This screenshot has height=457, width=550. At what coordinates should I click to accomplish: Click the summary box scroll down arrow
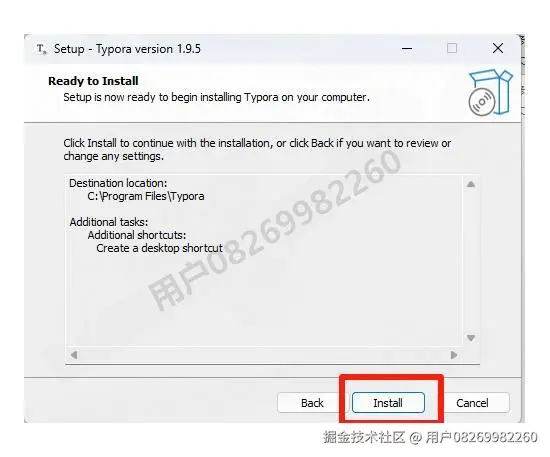(471, 338)
